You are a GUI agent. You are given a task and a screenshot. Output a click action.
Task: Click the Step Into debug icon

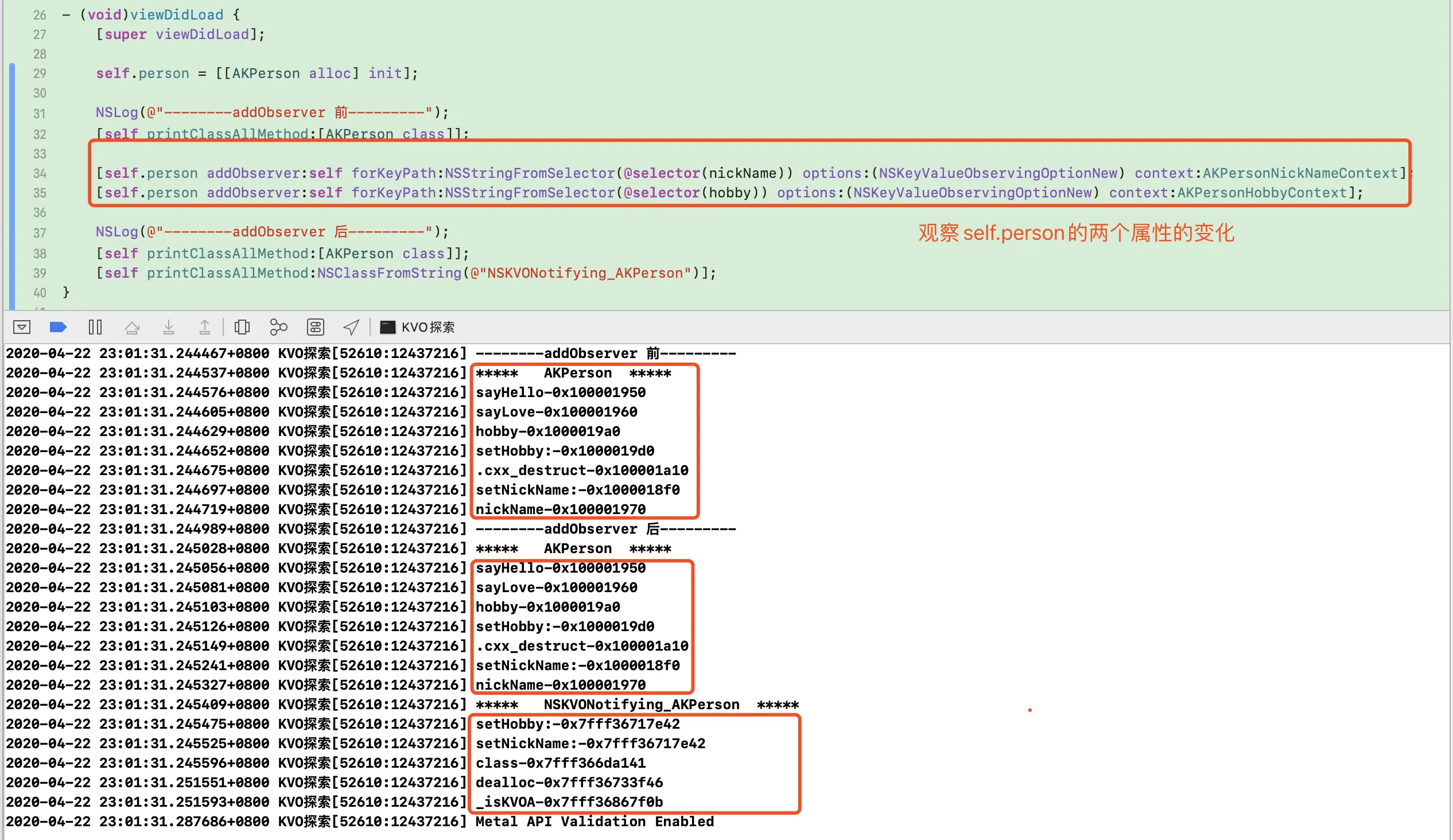168,328
